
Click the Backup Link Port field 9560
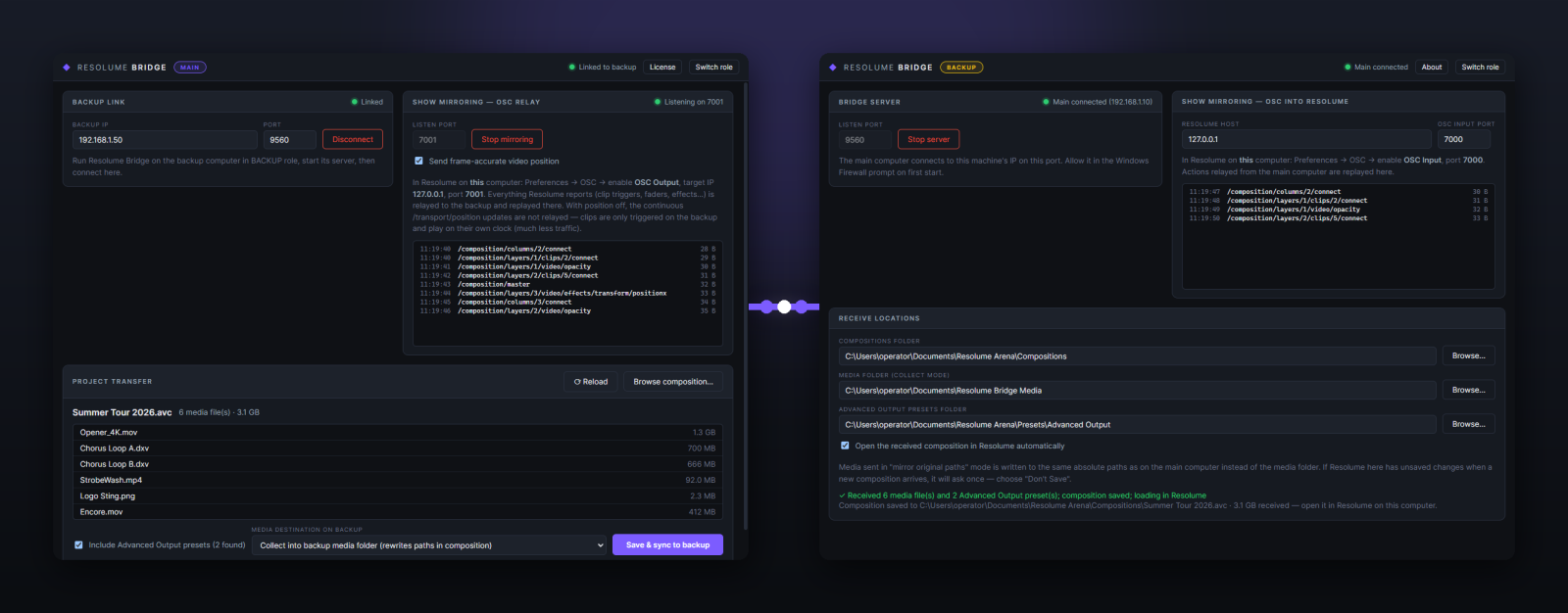click(289, 140)
